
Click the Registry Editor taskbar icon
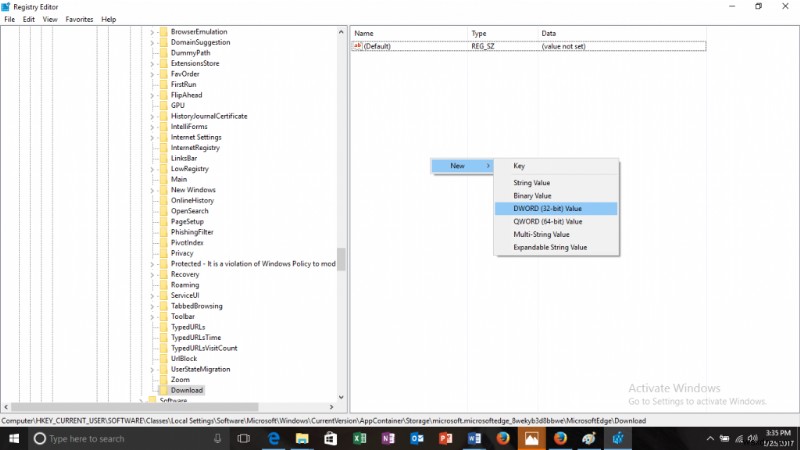(x=618, y=438)
